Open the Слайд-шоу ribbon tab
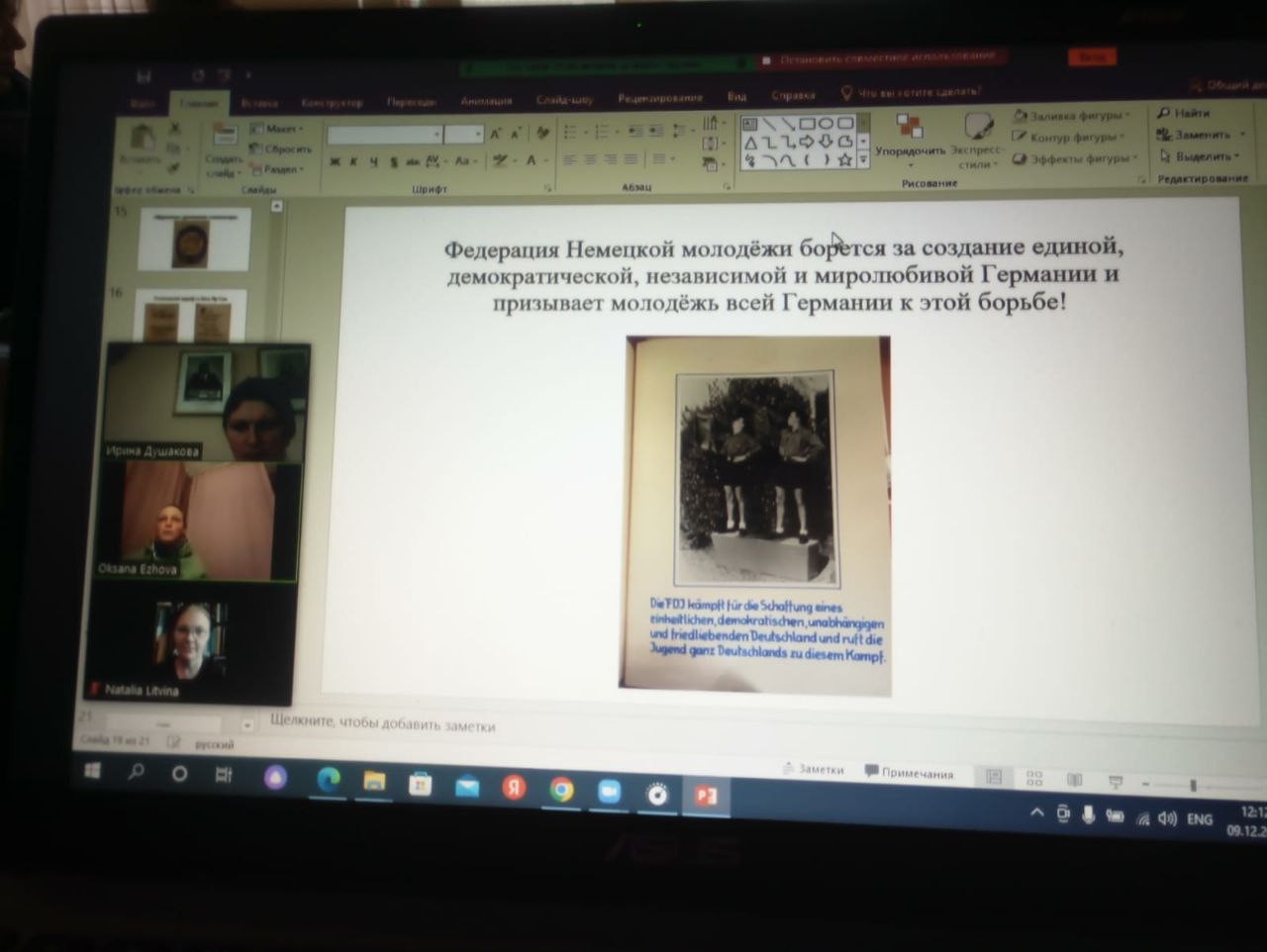Viewport: 1267px width, 952px height. pos(565,99)
